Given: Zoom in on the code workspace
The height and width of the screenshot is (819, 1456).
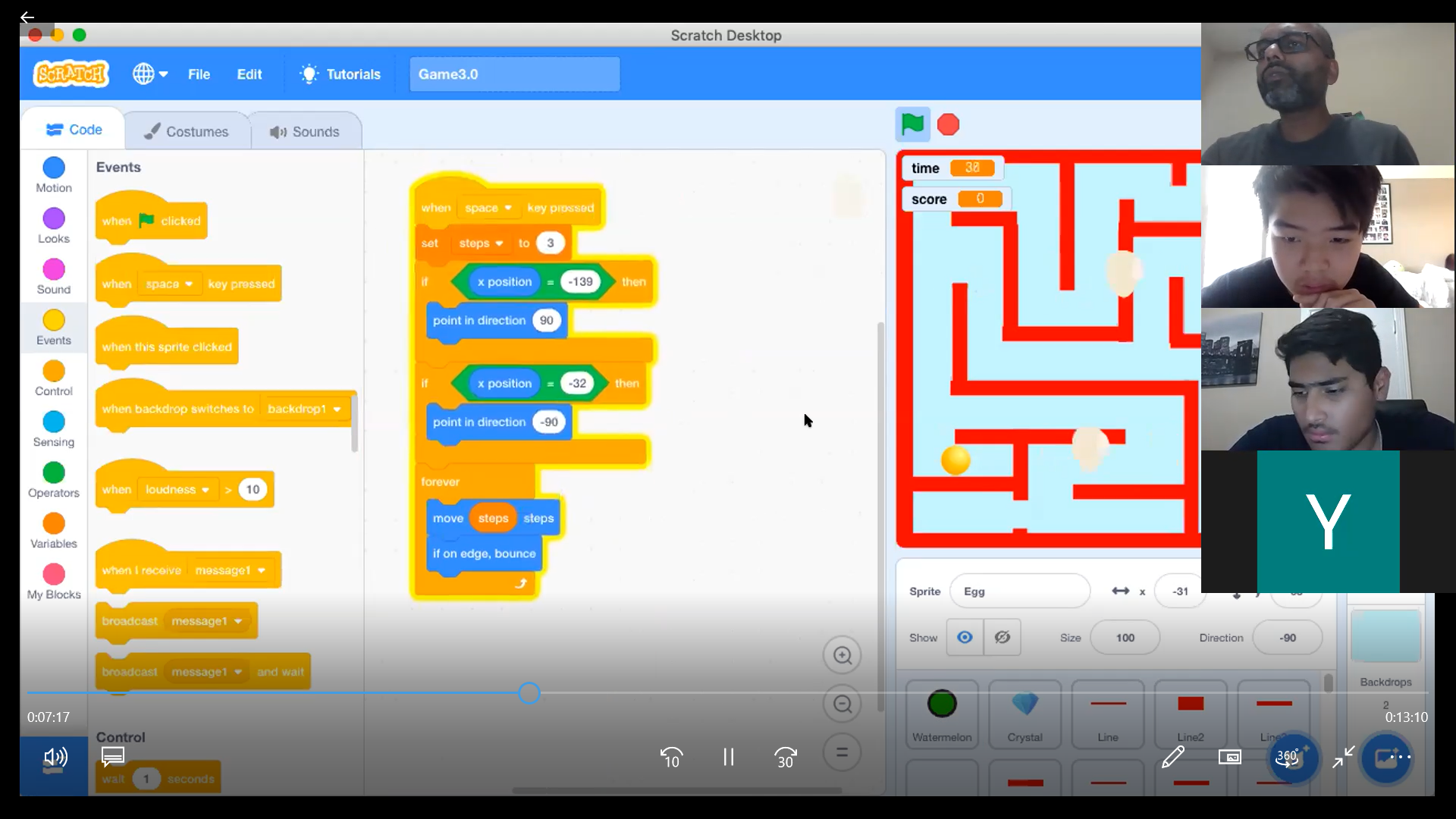Looking at the screenshot, I should pos(842,655).
